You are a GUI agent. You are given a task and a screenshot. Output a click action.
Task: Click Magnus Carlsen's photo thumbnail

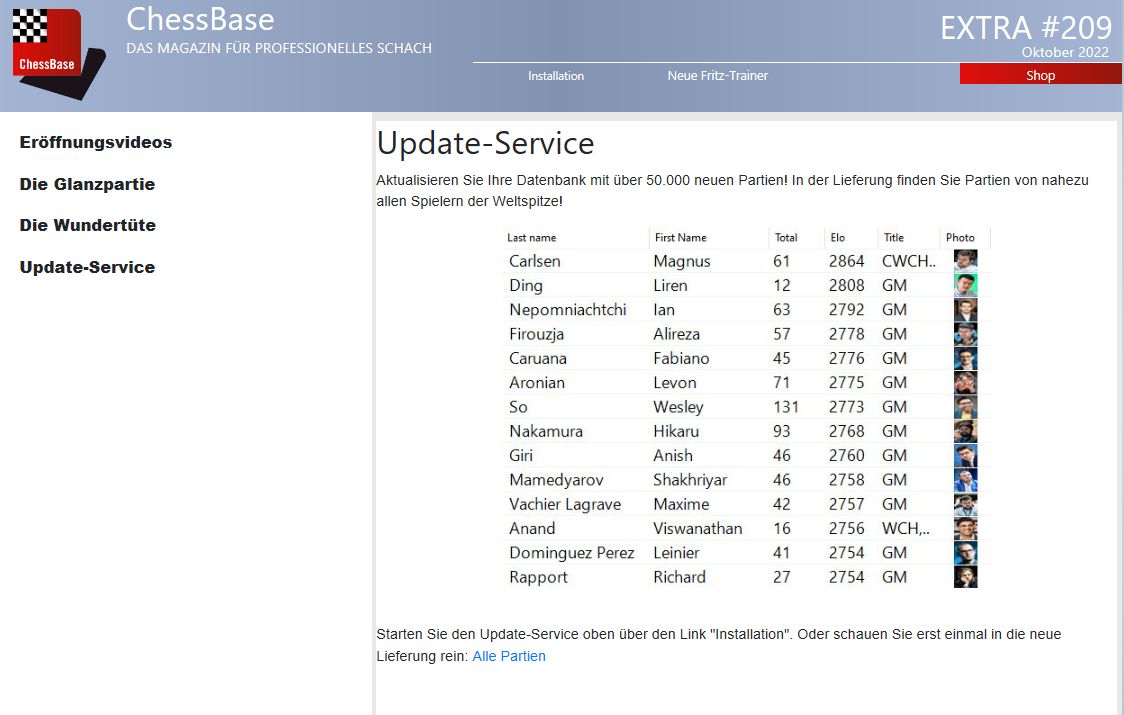click(965, 261)
